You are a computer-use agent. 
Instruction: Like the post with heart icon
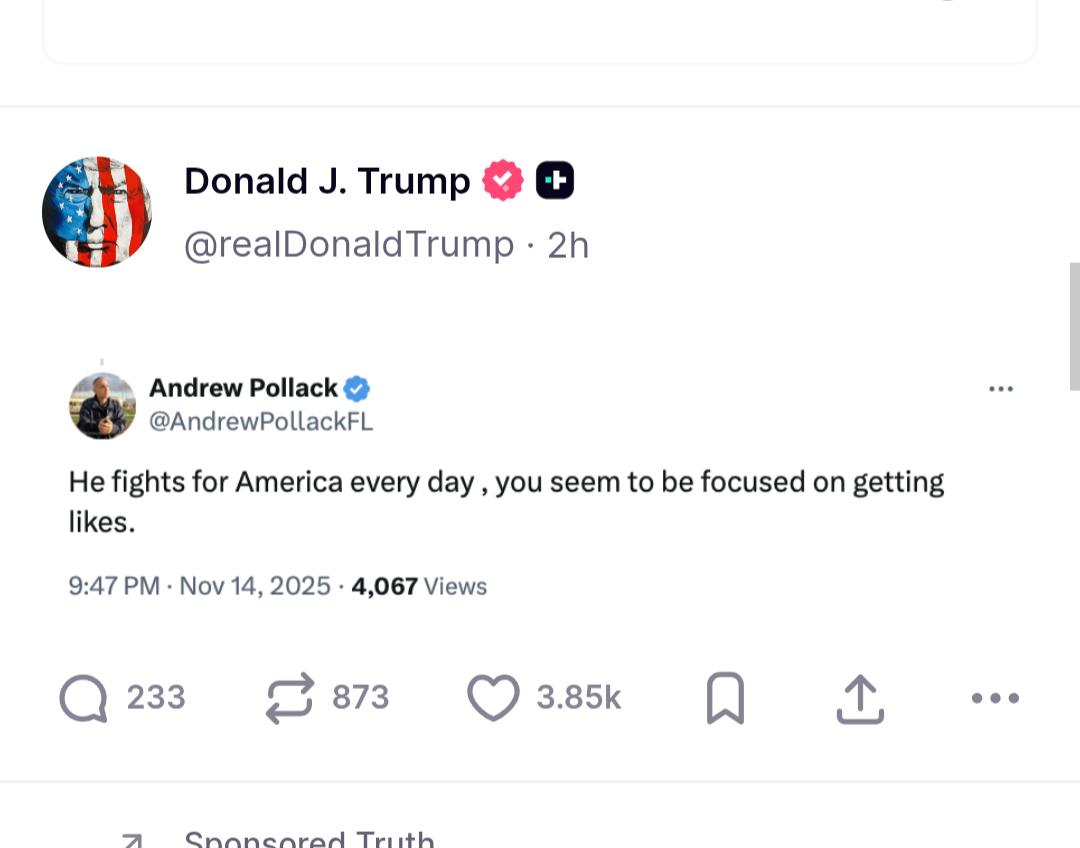pyautogui.click(x=494, y=698)
